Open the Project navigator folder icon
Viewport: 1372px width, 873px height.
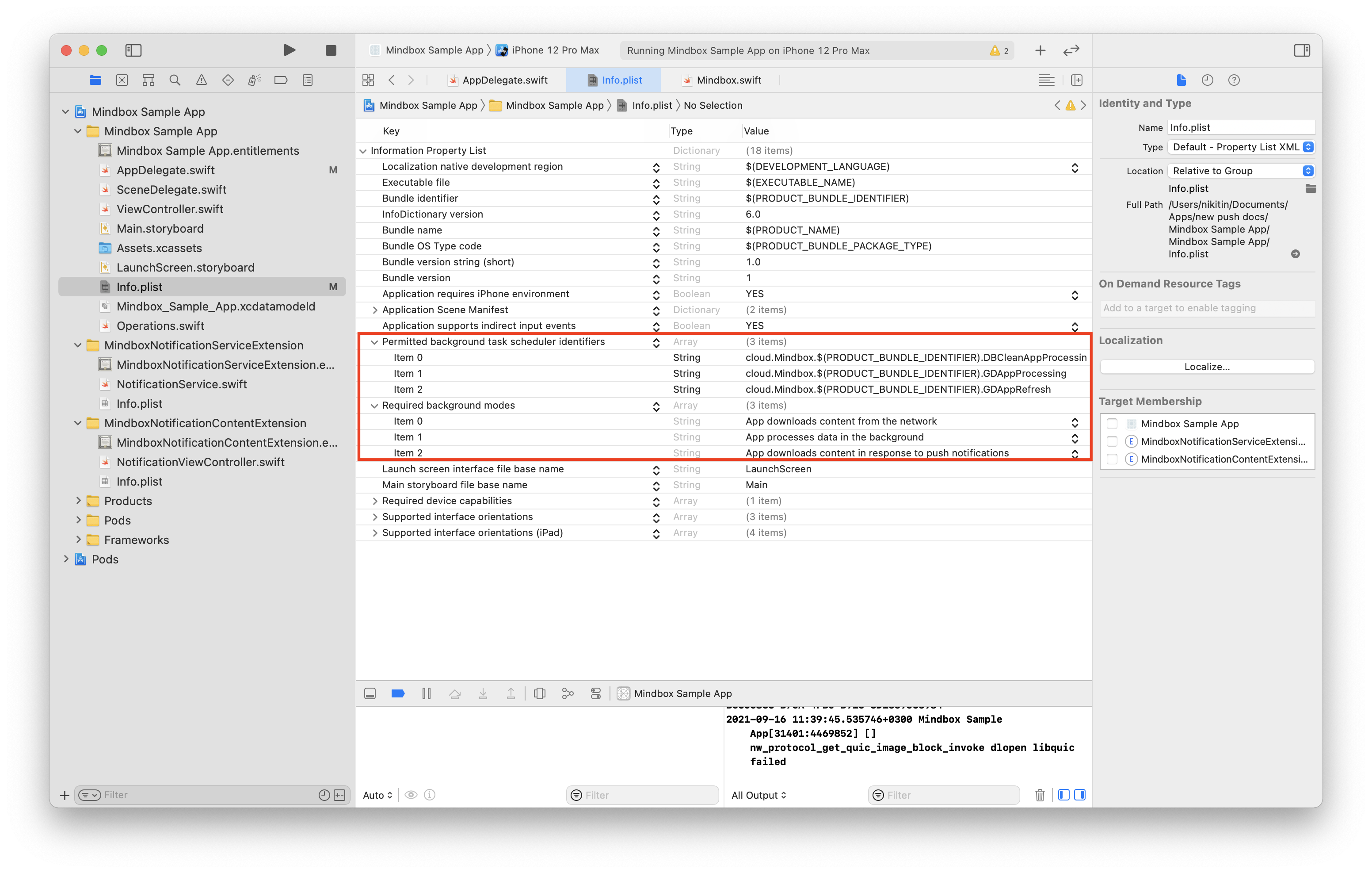point(95,80)
